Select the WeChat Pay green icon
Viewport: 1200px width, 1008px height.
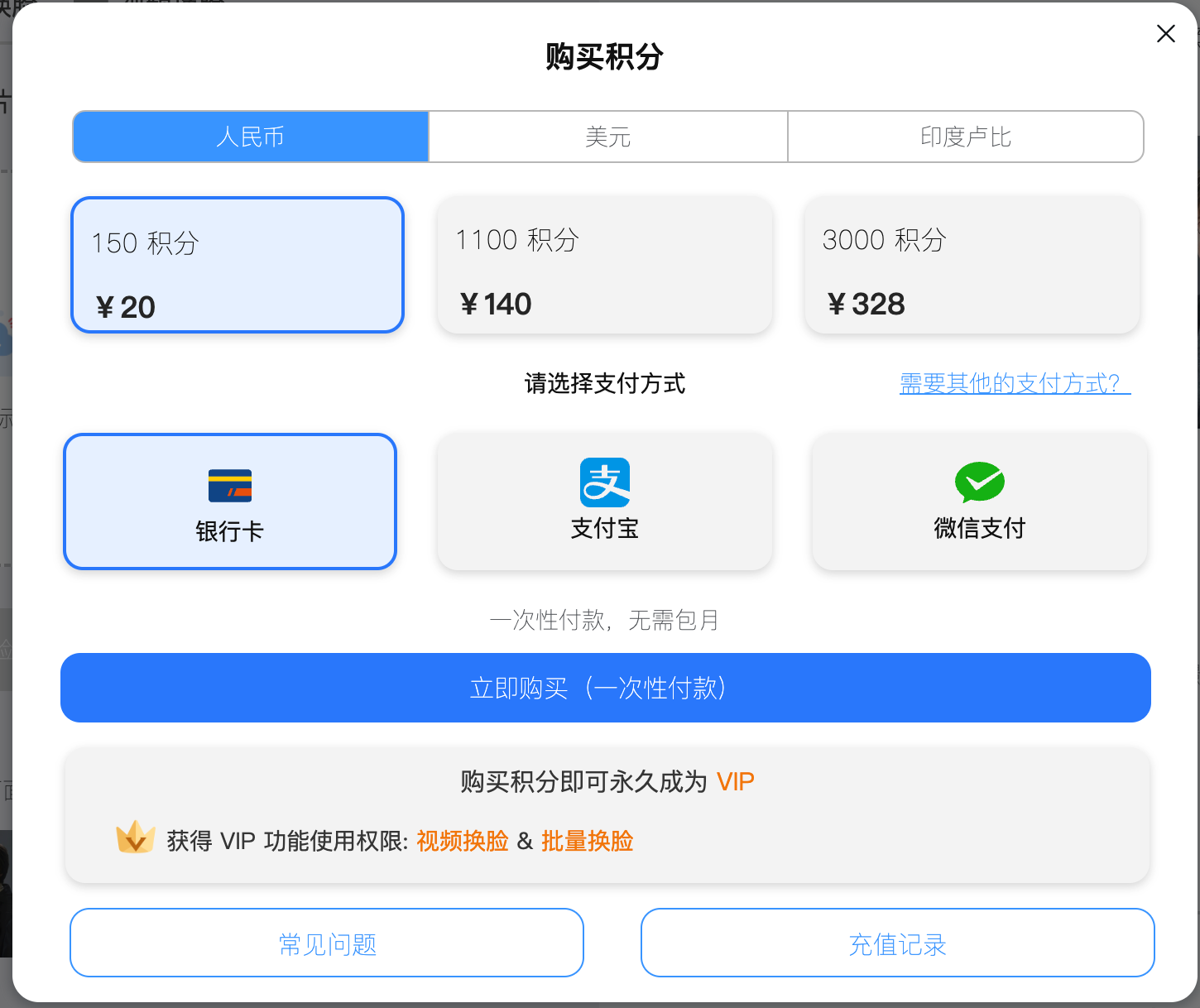[x=980, y=482]
